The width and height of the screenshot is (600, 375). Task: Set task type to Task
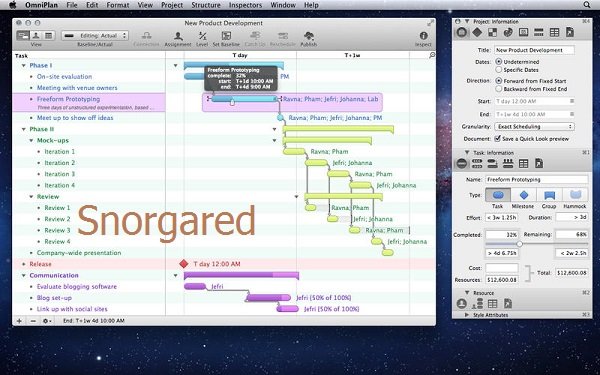point(497,195)
